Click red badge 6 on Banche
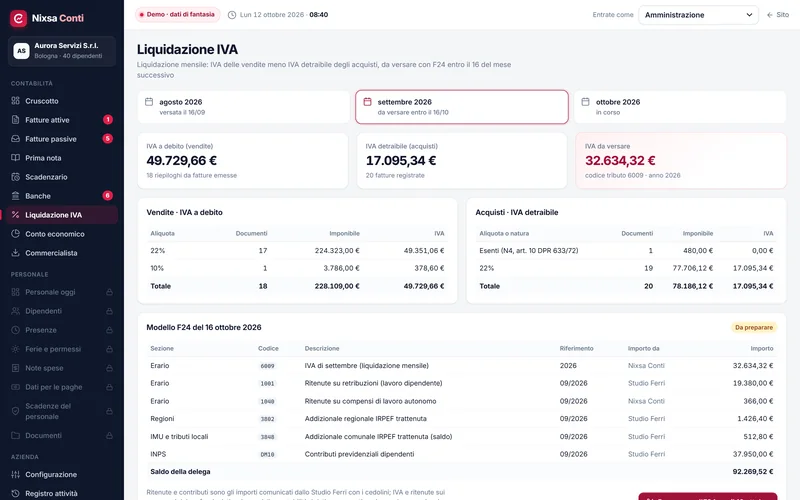This screenshot has width=800, height=500. (x=108, y=195)
